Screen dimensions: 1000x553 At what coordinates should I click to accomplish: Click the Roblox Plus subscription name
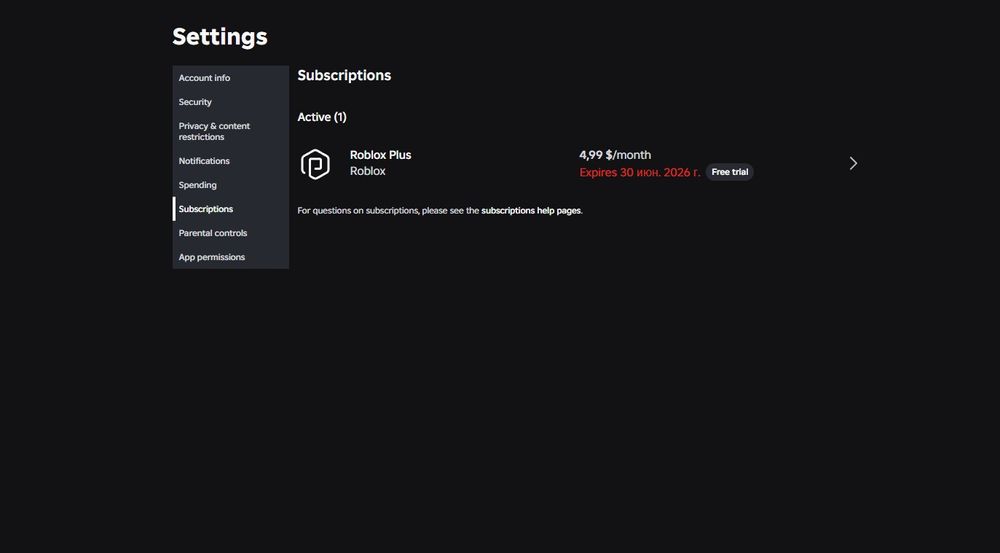click(381, 155)
